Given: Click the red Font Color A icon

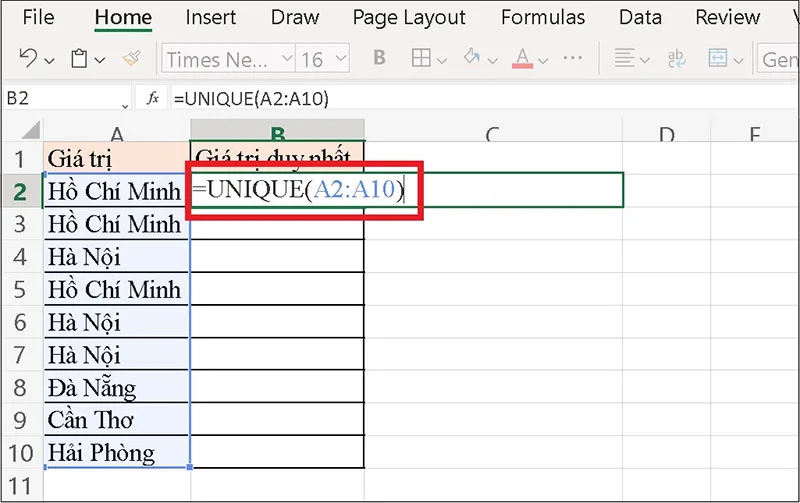Looking at the screenshot, I should [x=522, y=58].
